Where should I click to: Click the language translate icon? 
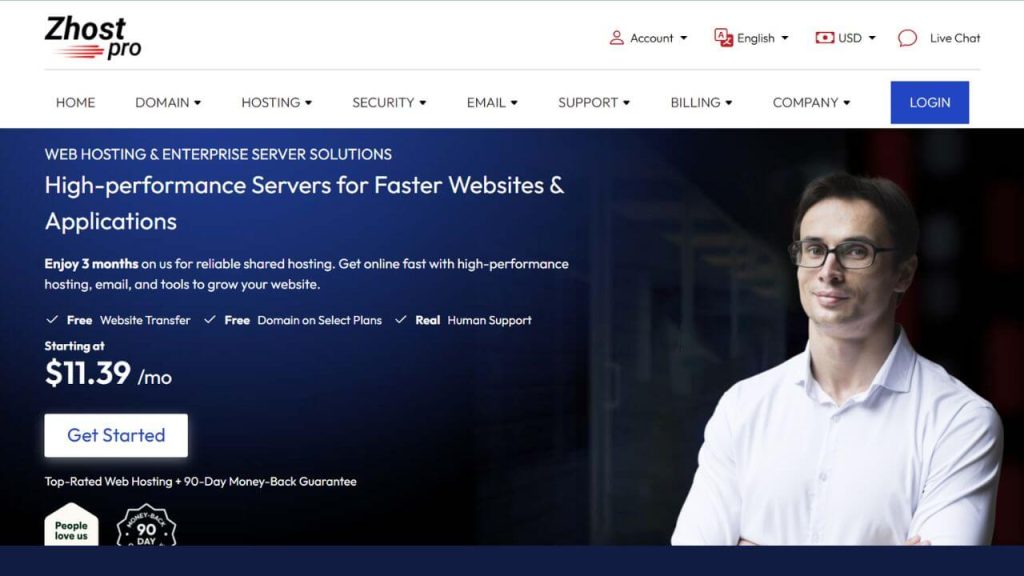(x=723, y=38)
